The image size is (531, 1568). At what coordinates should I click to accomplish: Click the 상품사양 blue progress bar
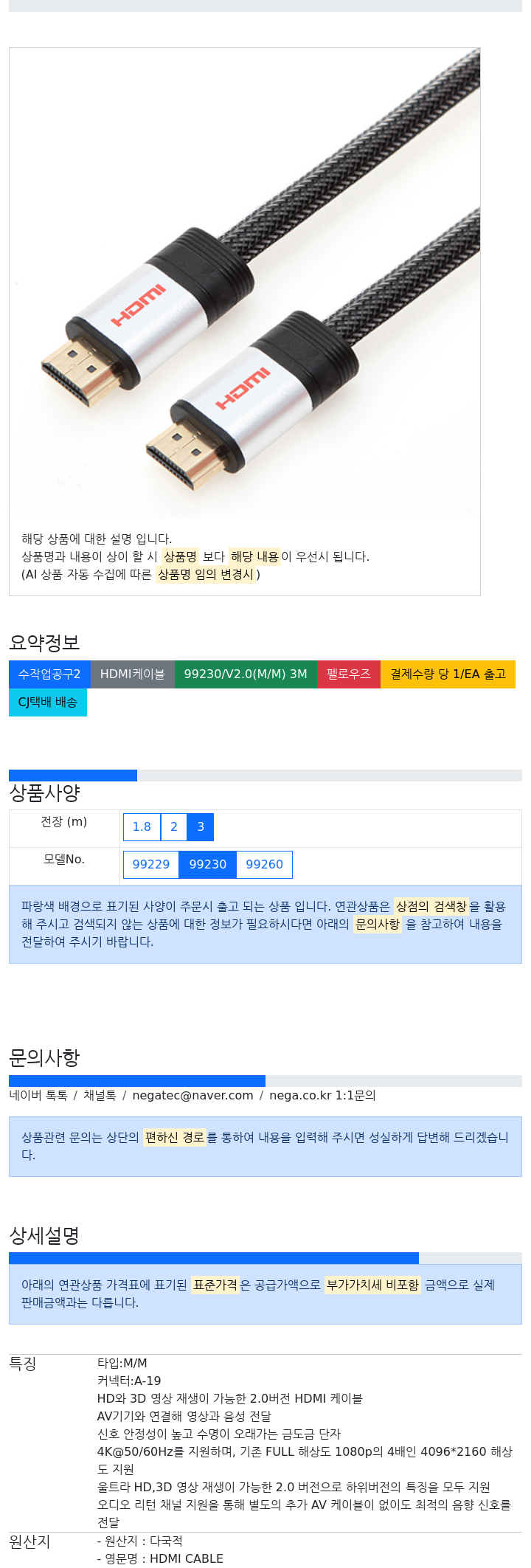73,776
